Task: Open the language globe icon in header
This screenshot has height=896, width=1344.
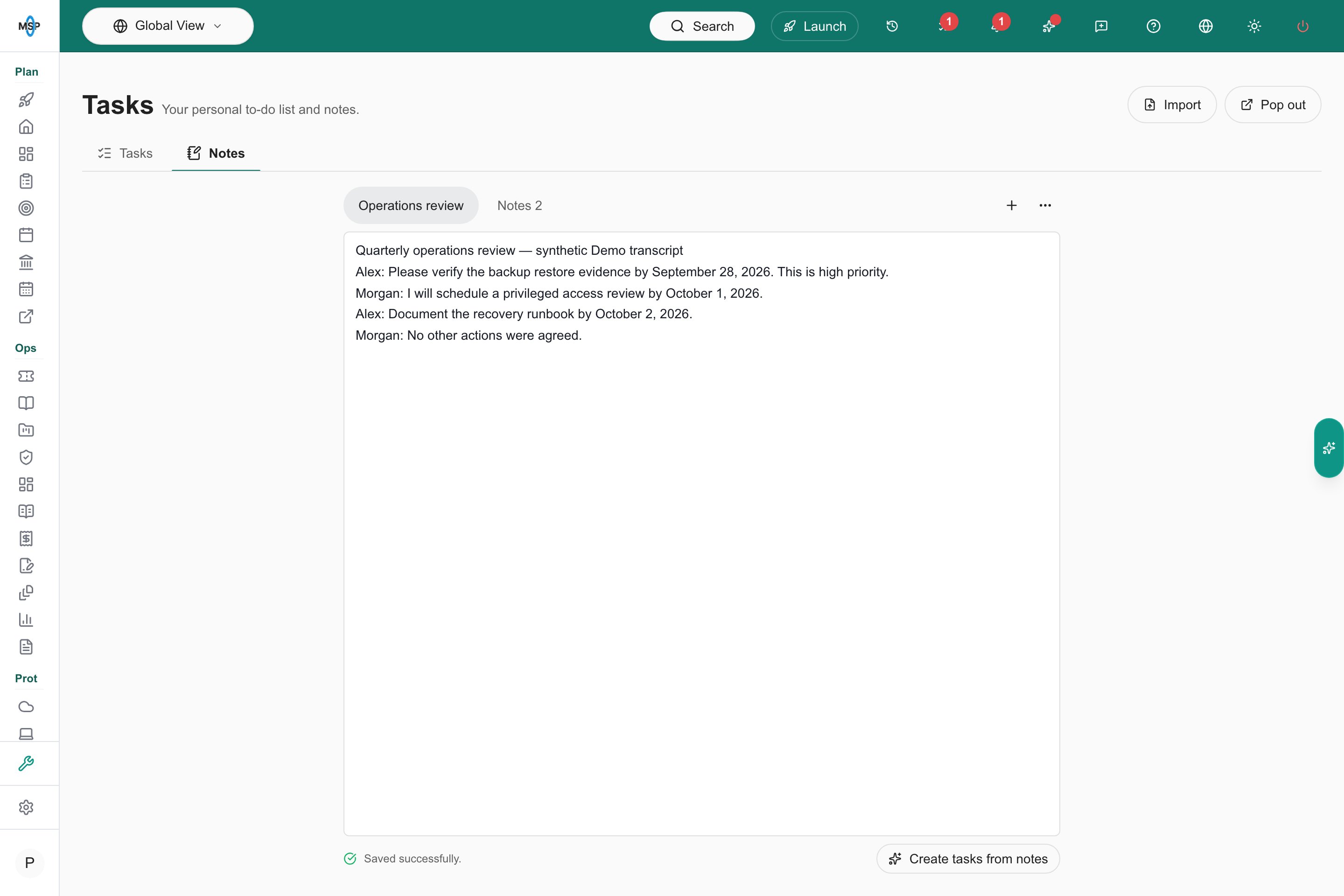Action: coord(1206,26)
